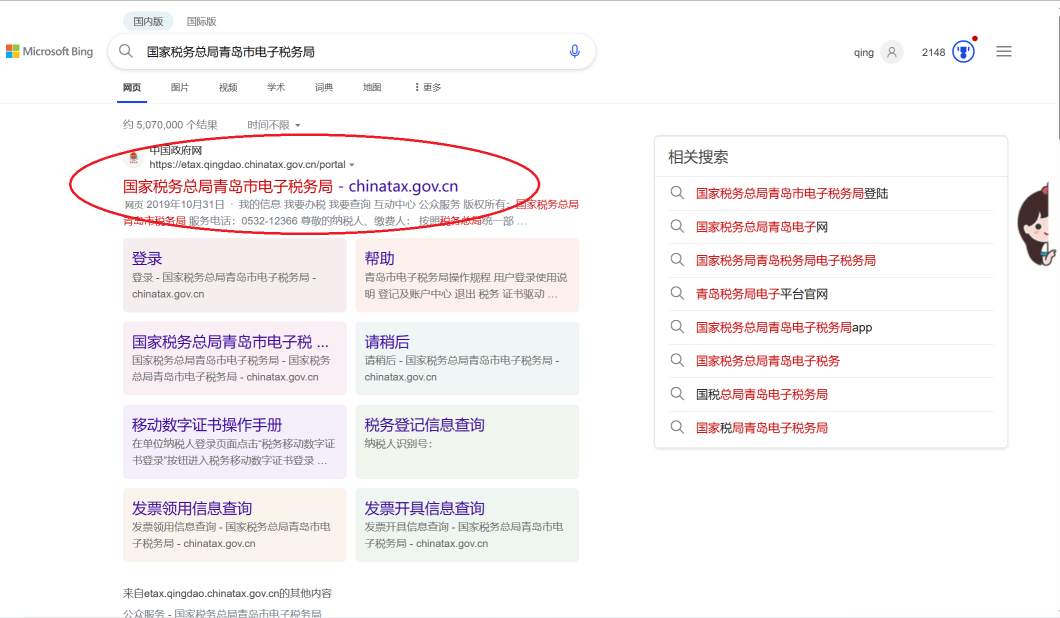Open dropdown arrow beside etax.qingdao URL

coord(352,165)
